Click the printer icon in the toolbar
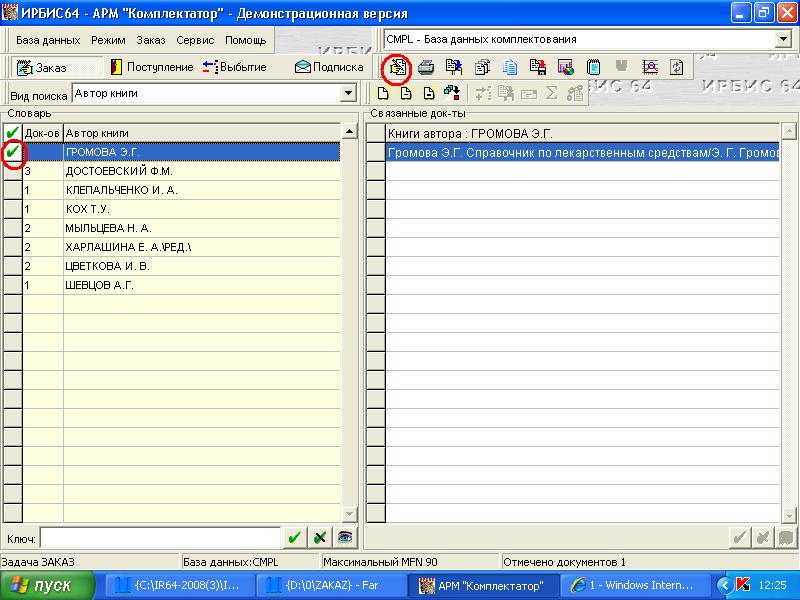Image resolution: width=800 pixels, height=600 pixels. (426, 67)
